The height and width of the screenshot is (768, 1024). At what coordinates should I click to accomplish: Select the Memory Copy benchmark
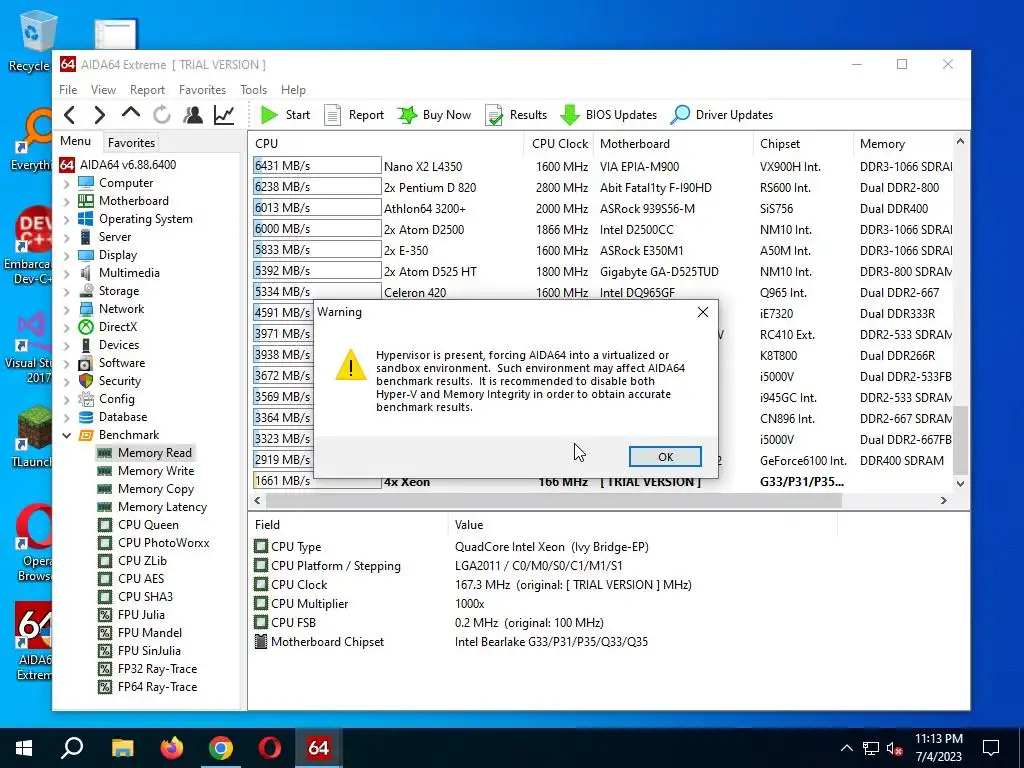tap(146, 489)
